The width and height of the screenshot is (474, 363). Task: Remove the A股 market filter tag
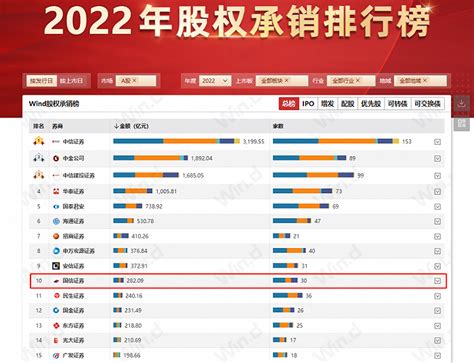pyautogui.click(x=134, y=80)
